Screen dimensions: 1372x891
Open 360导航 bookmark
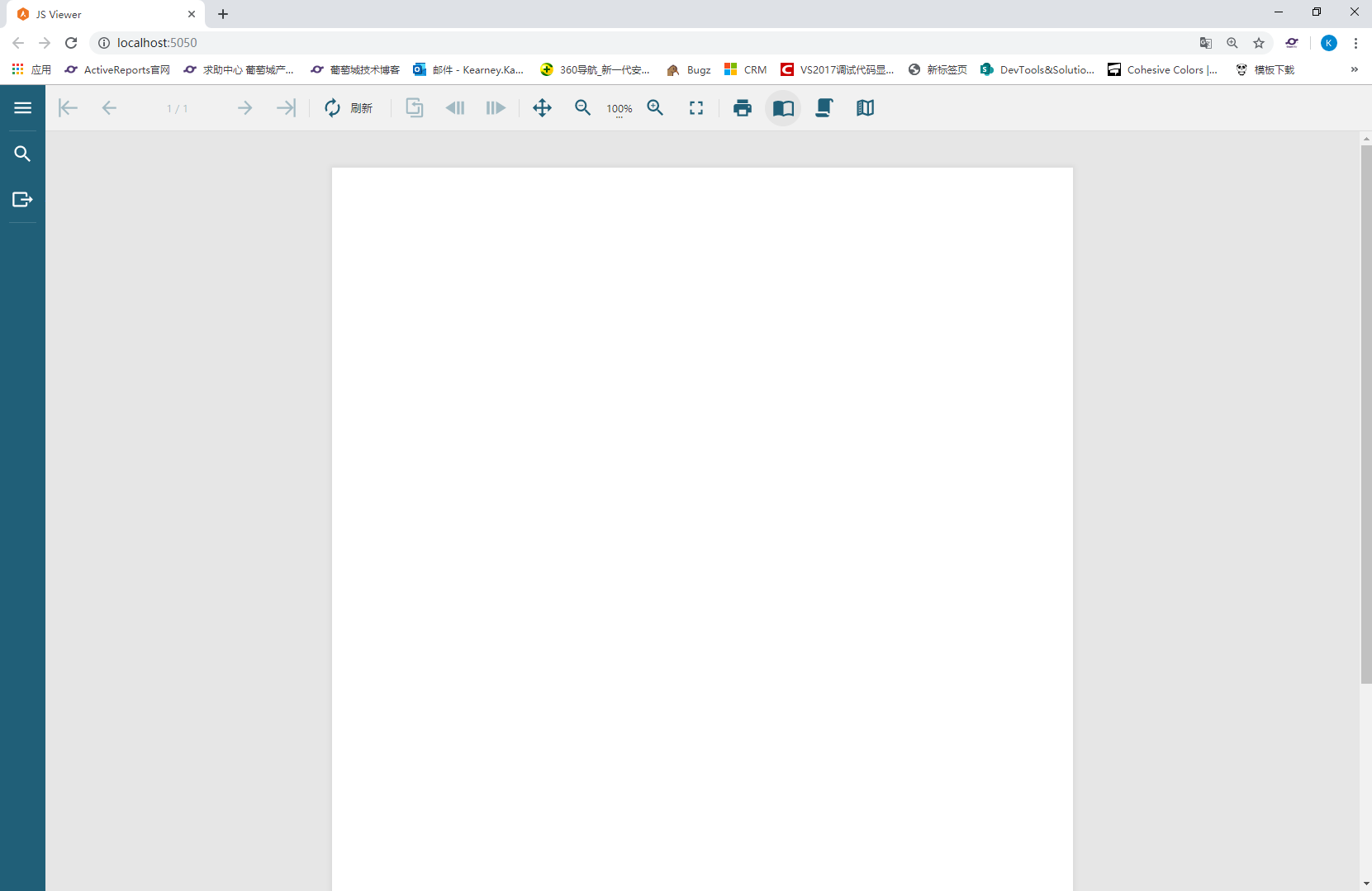pyautogui.click(x=595, y=69)
